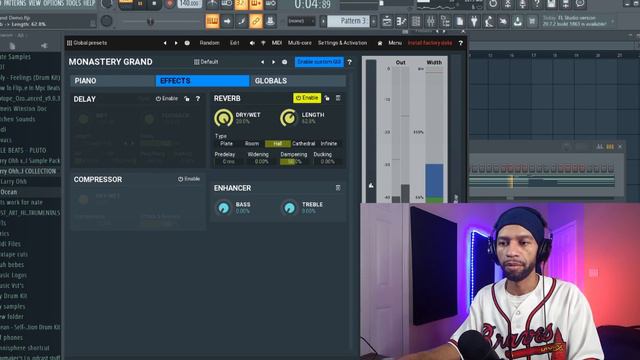The height and width of the screenshot is (360, 640).
Task: Switch to the GLOBALS tab
Action: coord(298,81)
